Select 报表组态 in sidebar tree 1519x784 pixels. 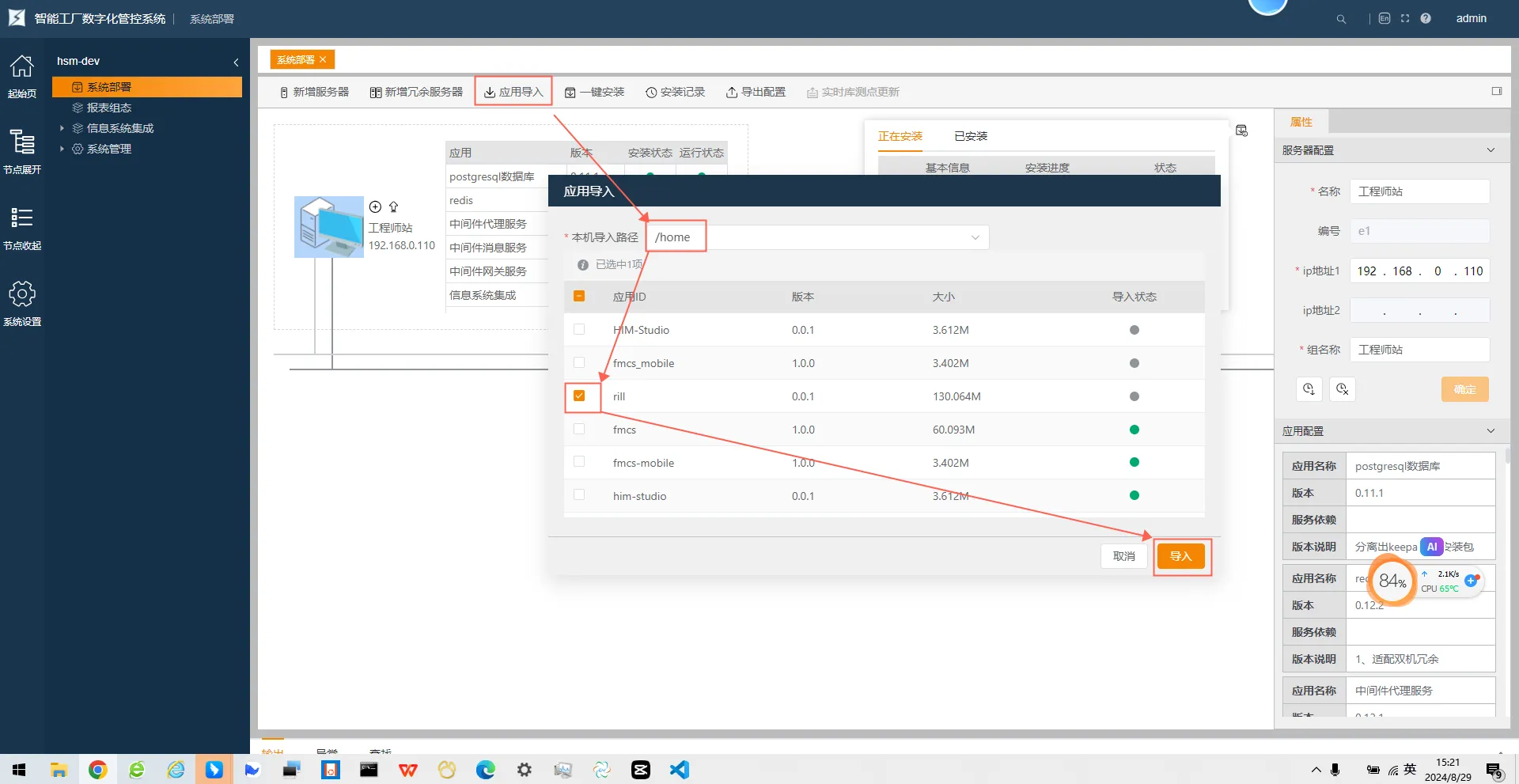(109, 108)
